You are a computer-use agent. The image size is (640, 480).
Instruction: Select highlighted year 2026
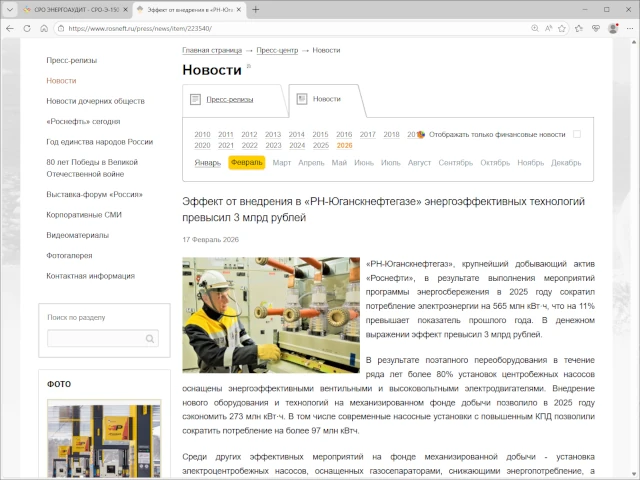pyautogui.click(x=344, y=145)
